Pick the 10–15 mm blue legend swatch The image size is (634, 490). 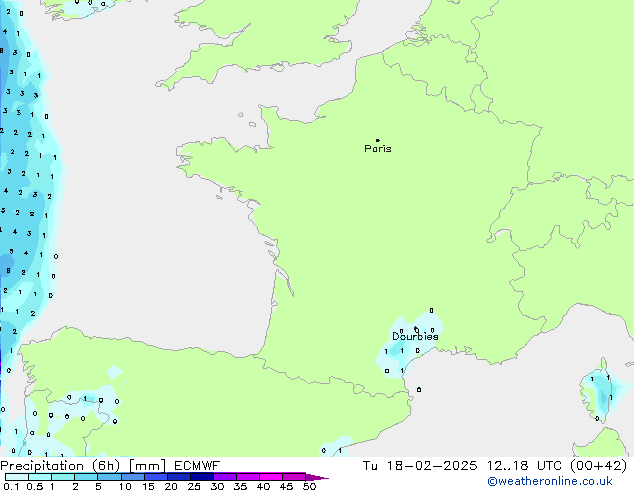tap(132, 477)
